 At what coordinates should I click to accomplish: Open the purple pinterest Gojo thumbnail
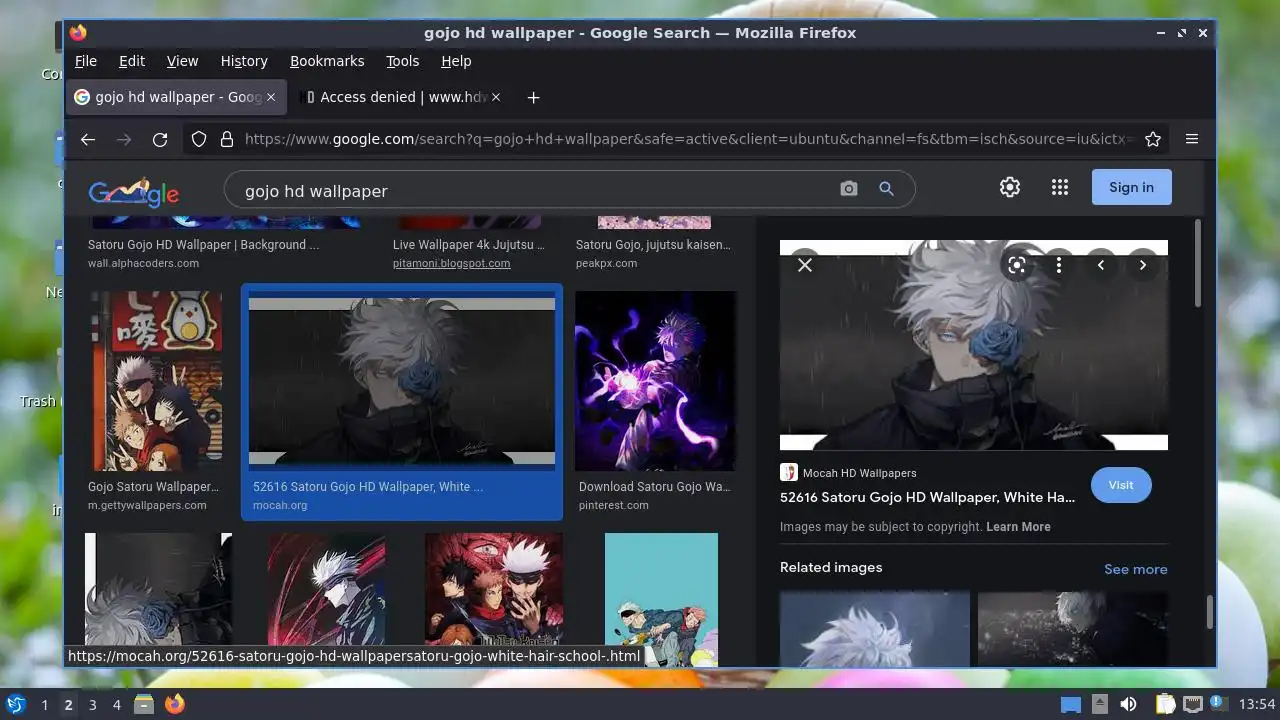point(655,380)
